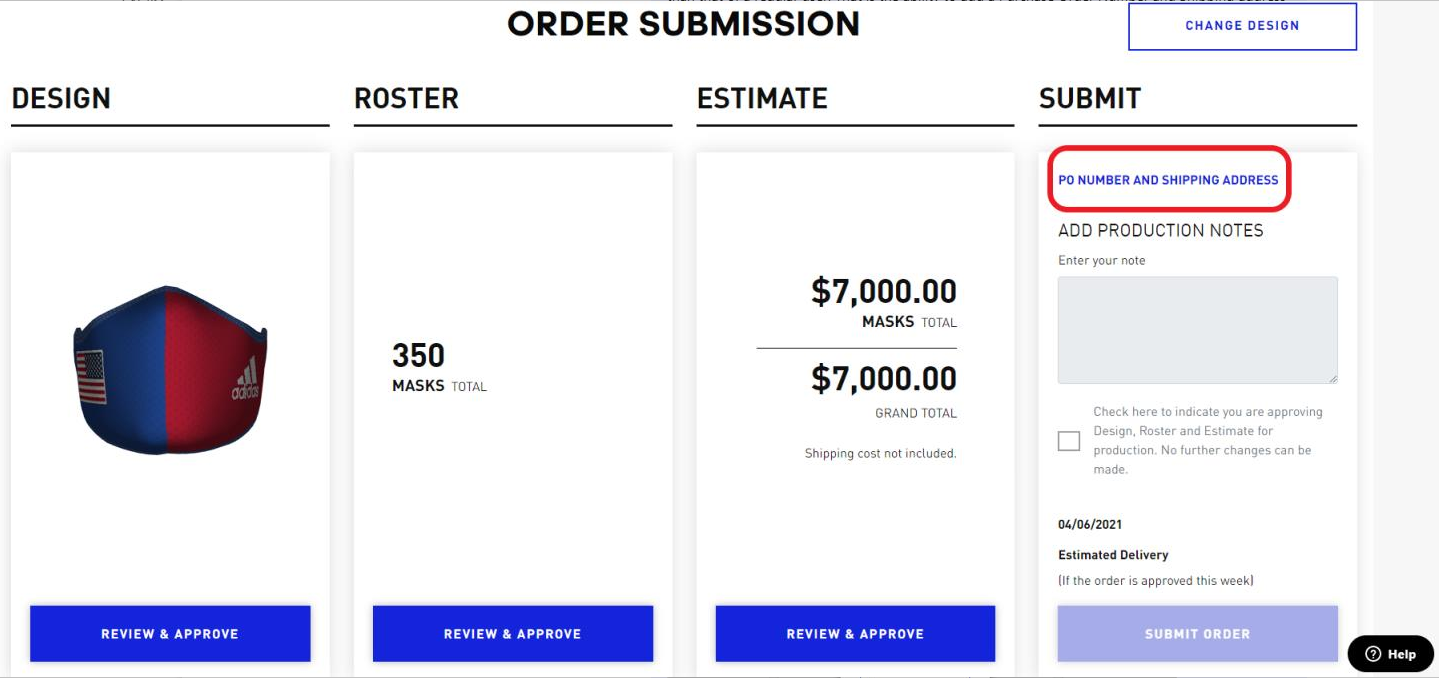This screenshot has width=1439, height=678.
Task: Click the Help question mark icon
Action: coord(1374,653)
